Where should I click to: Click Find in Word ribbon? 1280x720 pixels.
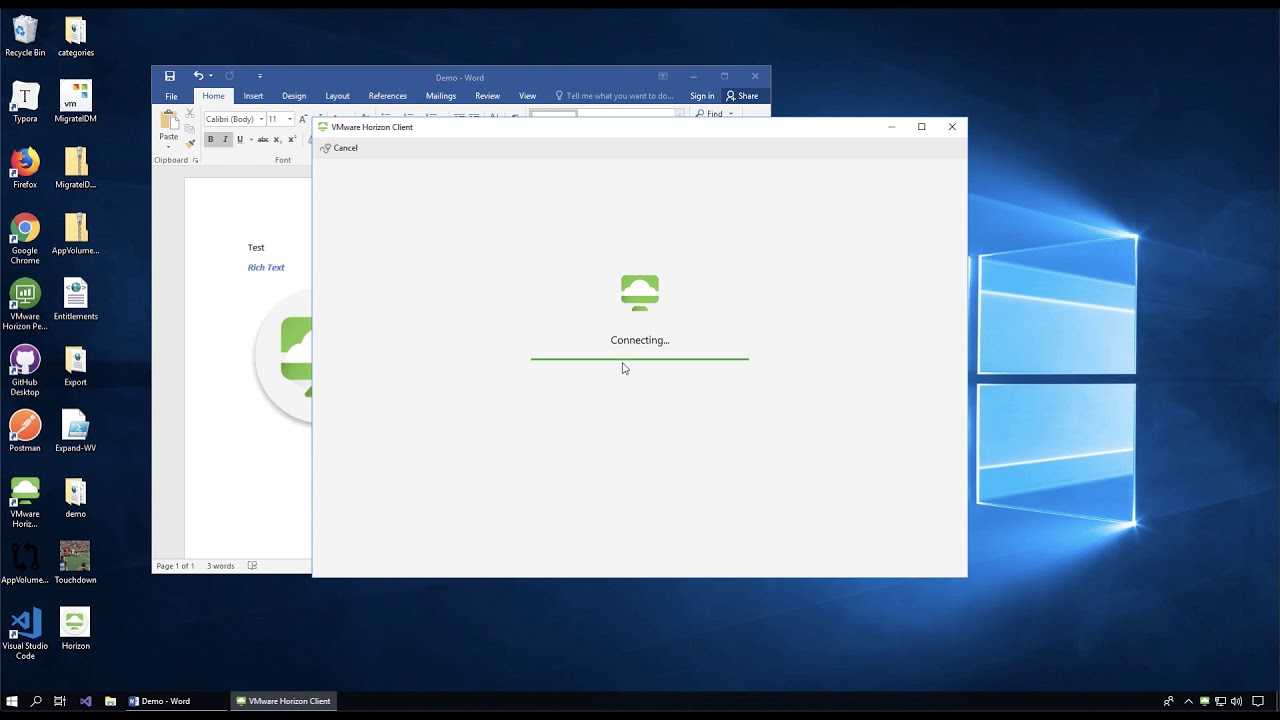coord(709,114)
